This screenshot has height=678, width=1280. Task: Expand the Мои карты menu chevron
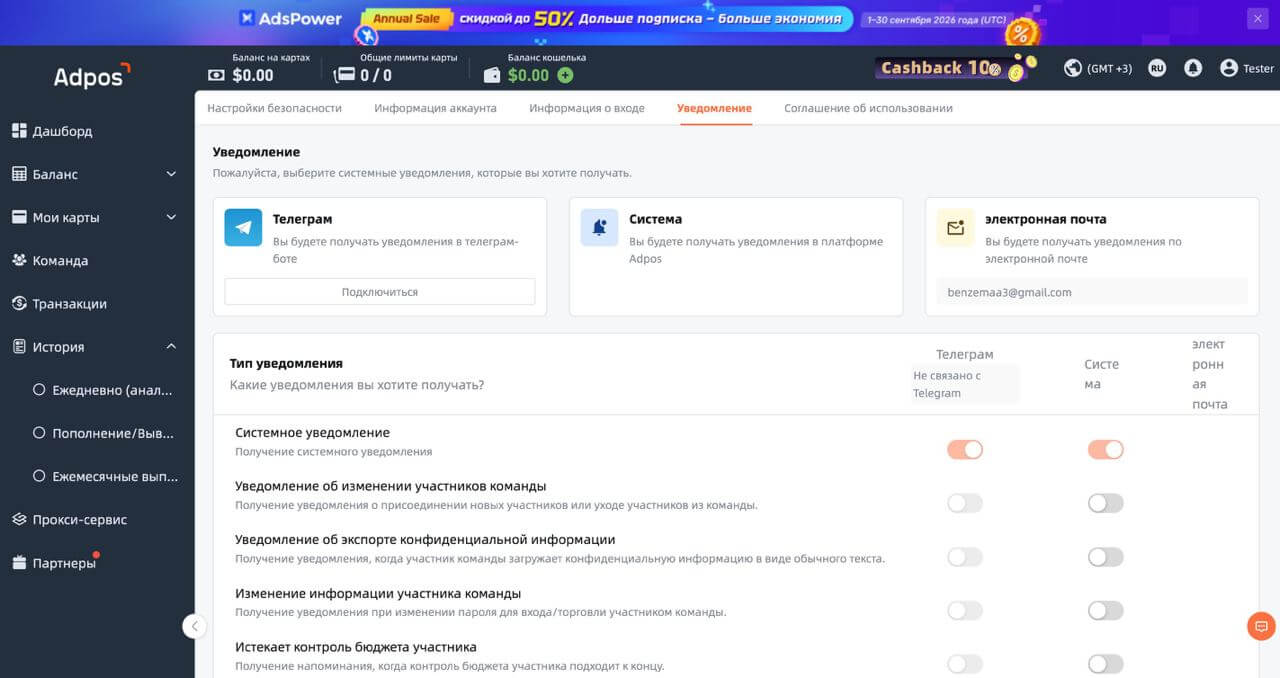pyautogui.click(x=171, y=217)
